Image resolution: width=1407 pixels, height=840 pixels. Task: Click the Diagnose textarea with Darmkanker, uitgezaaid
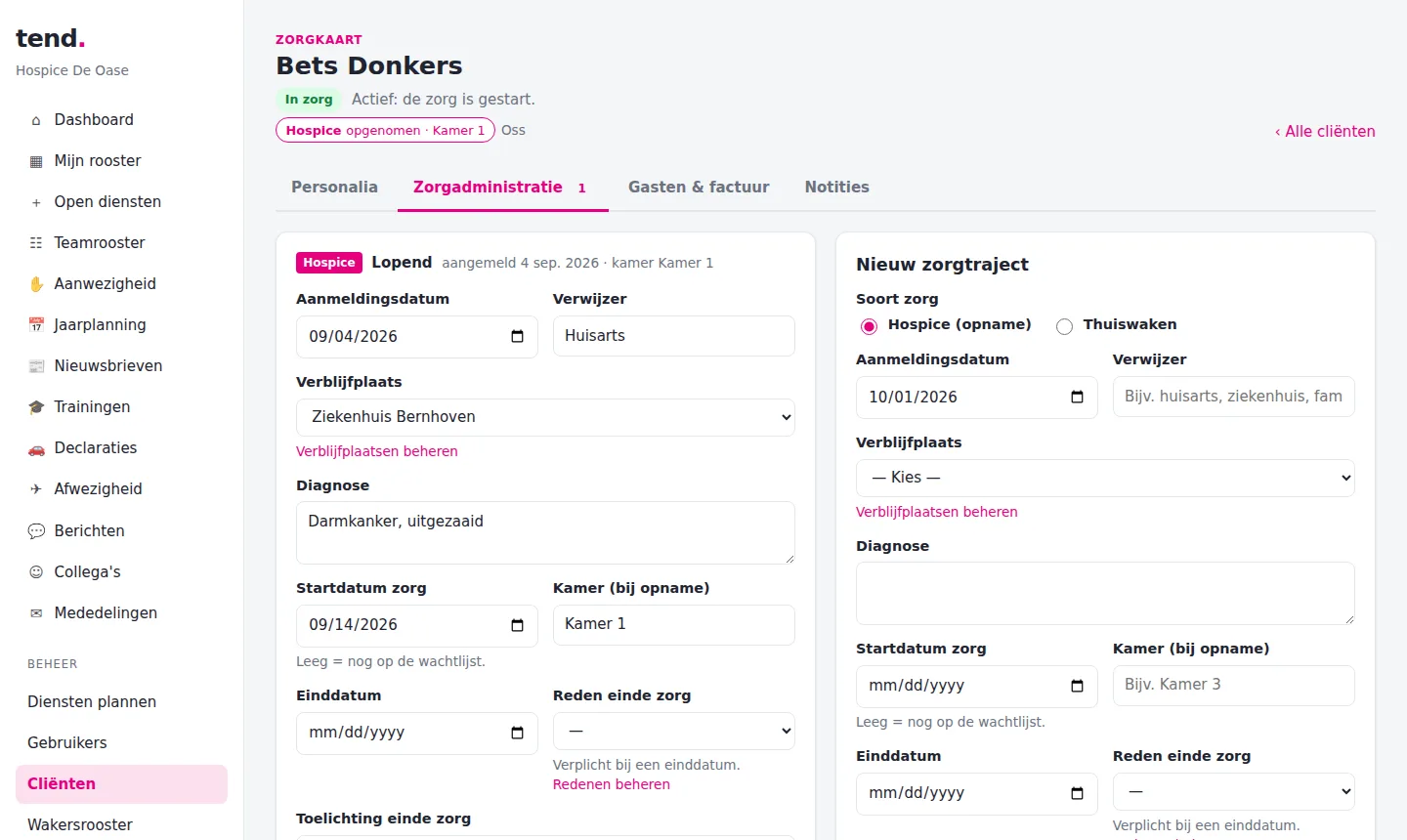[545, 532]
